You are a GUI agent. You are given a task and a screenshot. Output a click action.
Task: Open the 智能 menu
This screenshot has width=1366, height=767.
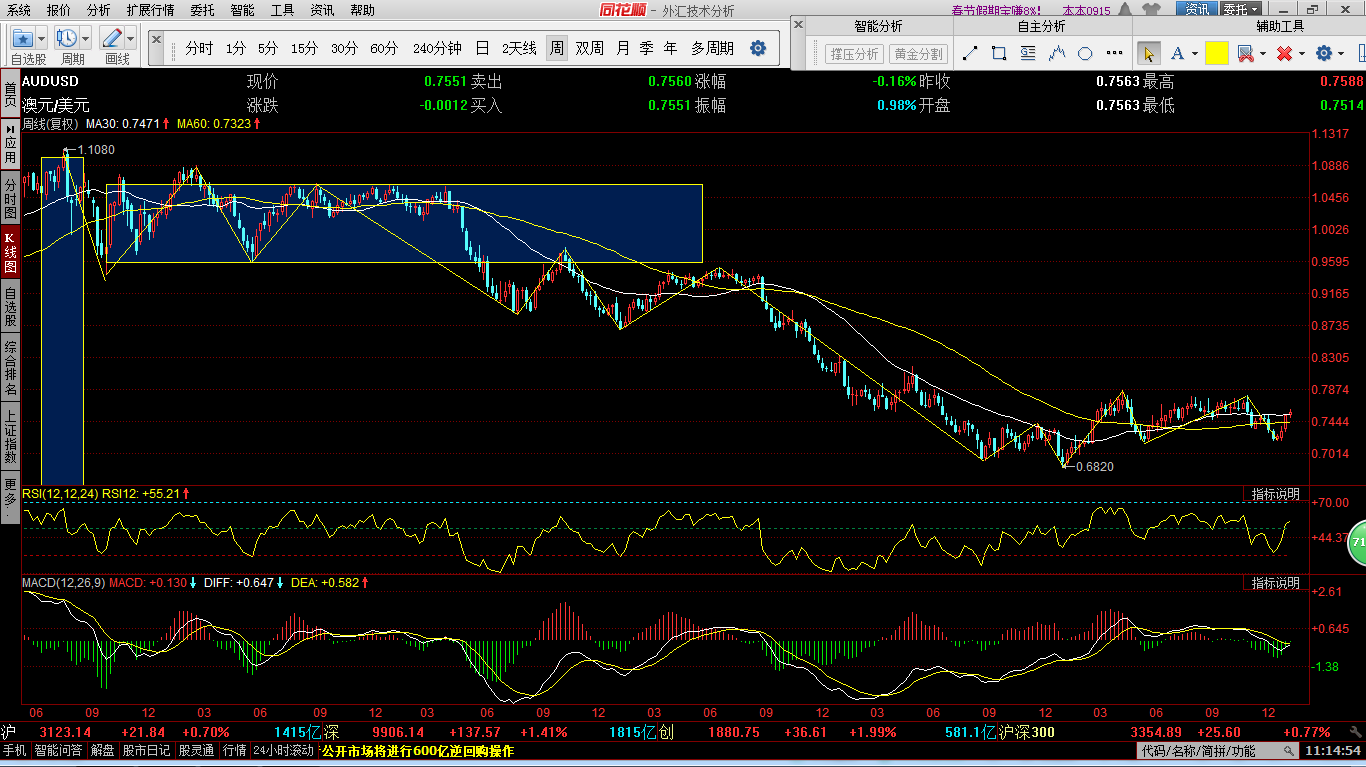(242, 10)
